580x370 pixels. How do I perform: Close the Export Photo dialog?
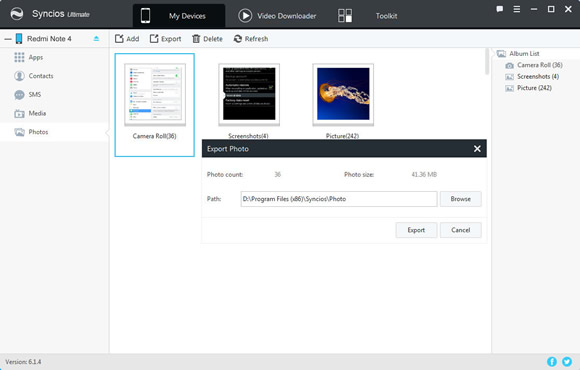click(x=477, y=149)
